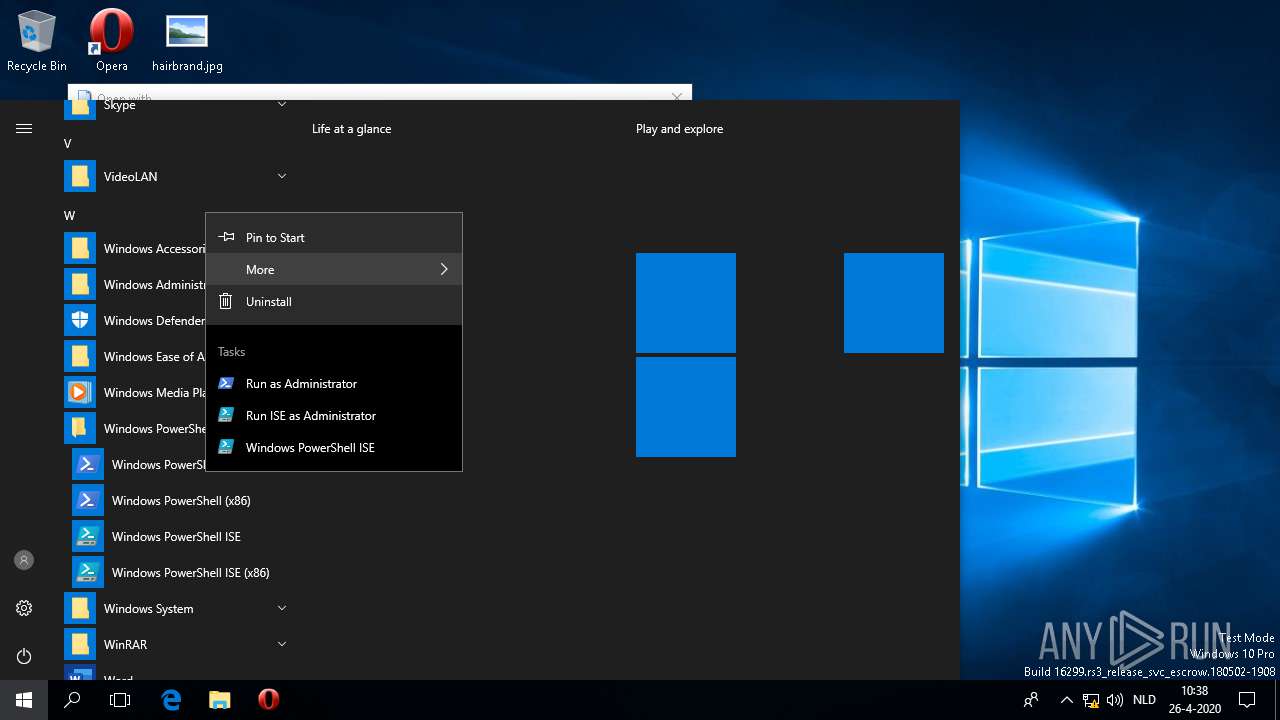Expand the Windows System folder
Image resolution: width=1280 pixels, height=720 pixels.
[176, 609]
